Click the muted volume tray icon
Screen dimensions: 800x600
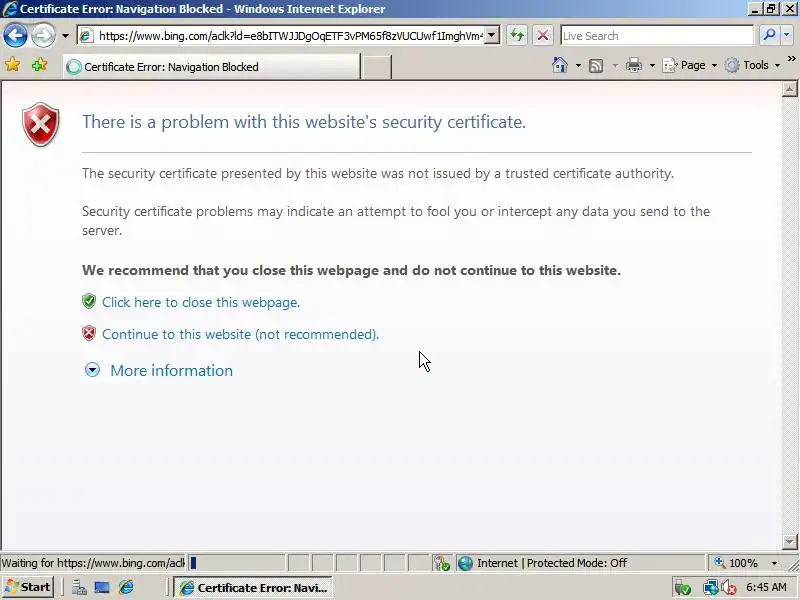[x=729, y=588]
